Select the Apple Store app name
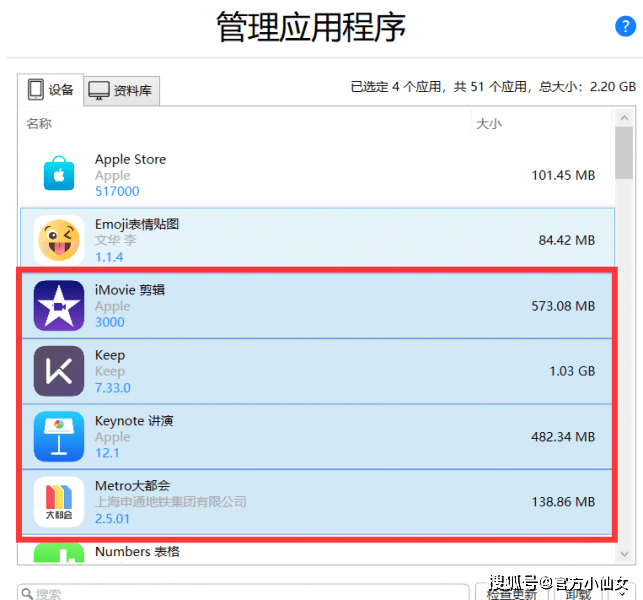 click(x=130, y=159)
